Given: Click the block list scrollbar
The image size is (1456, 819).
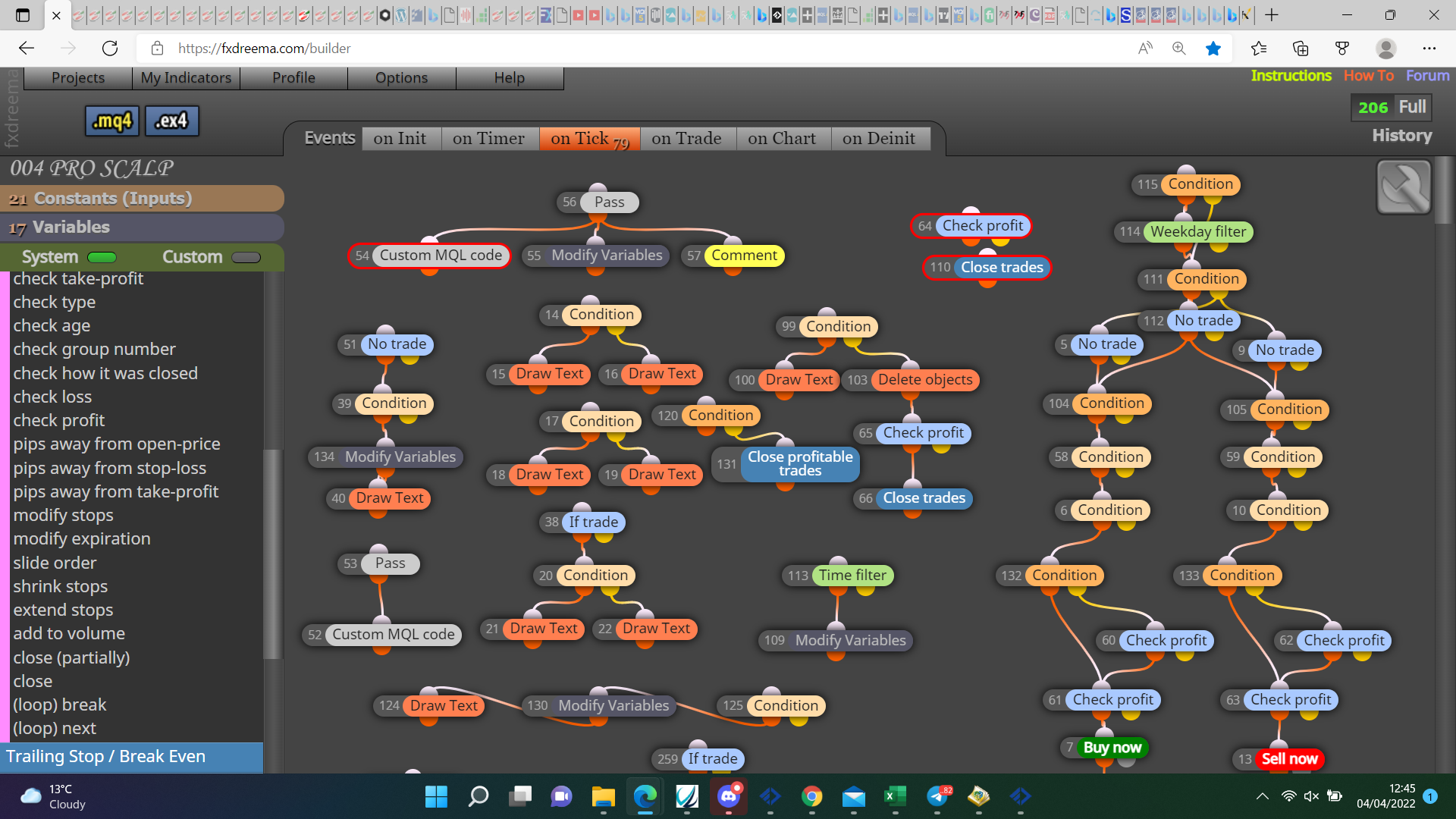Looking at the screenshot, I should (272, 554).
